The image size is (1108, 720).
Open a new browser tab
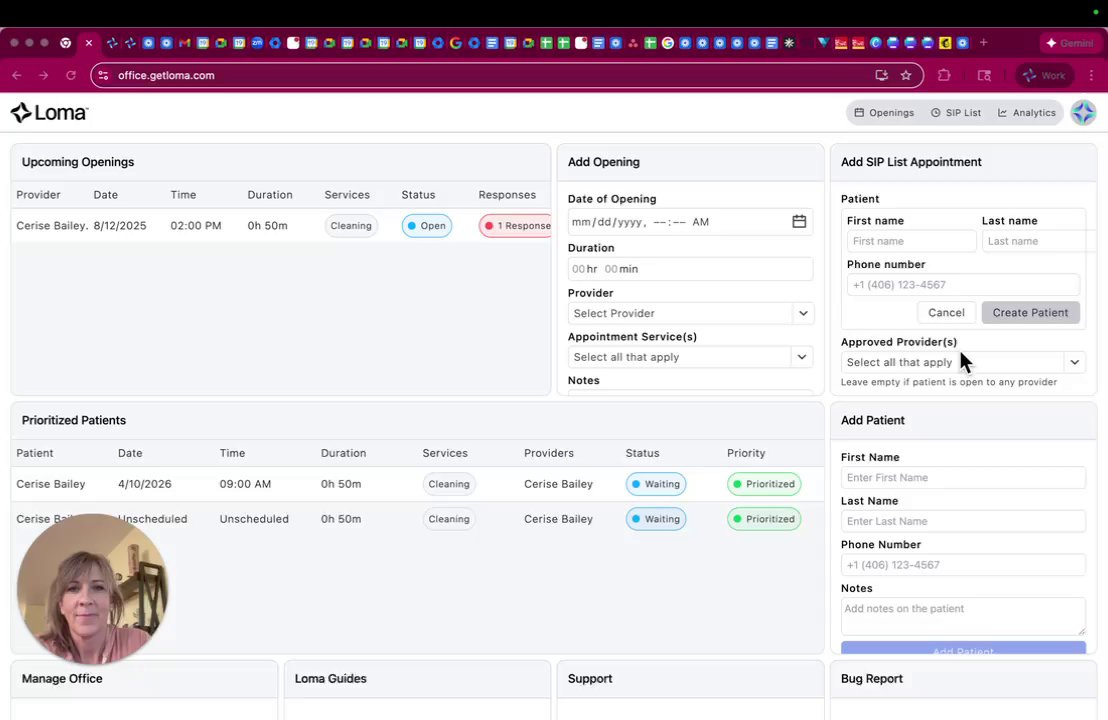pyautogui.click(x=984, y=43)
